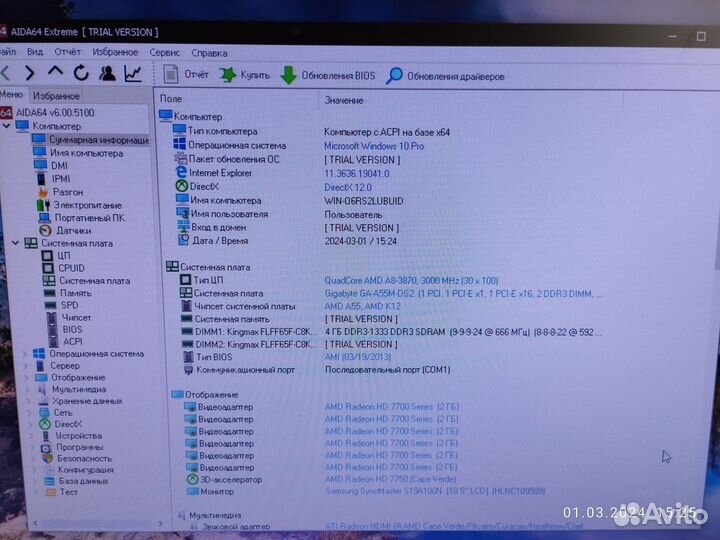Click the Отчёт report toolbar button

(x=186, y=74)
